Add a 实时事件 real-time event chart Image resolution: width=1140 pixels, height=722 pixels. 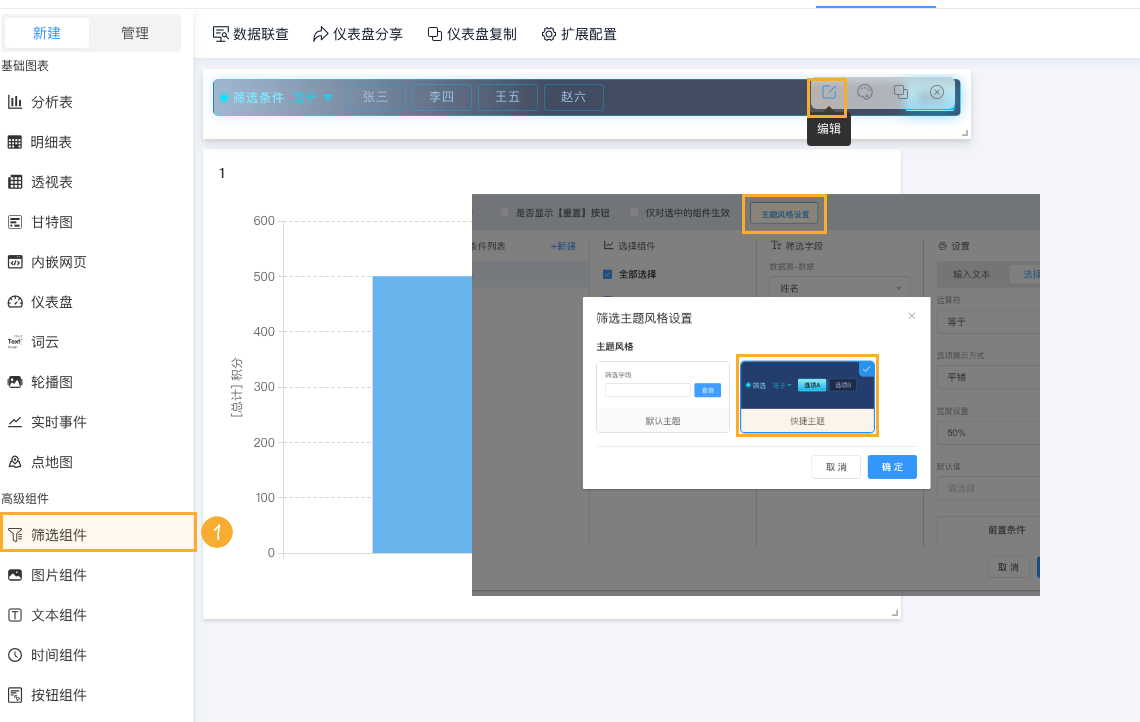pyautogui.click(x=47, y=422)
